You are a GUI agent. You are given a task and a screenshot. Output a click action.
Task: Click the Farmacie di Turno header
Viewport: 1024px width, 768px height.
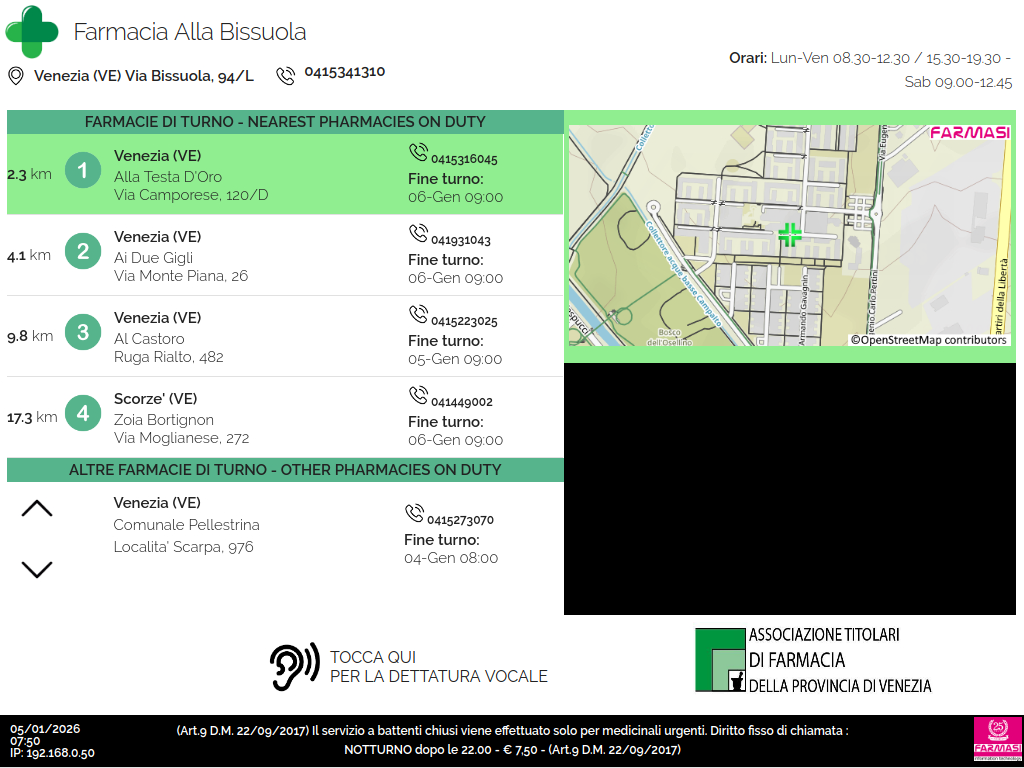[285, 122]
